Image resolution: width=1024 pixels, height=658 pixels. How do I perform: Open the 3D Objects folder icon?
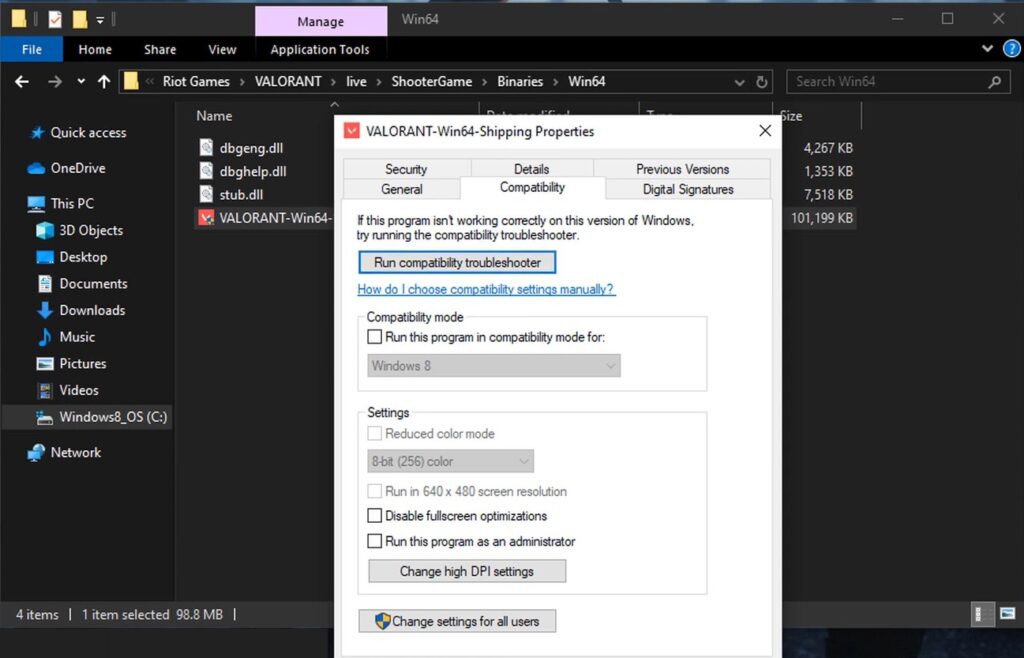[44, 230]
